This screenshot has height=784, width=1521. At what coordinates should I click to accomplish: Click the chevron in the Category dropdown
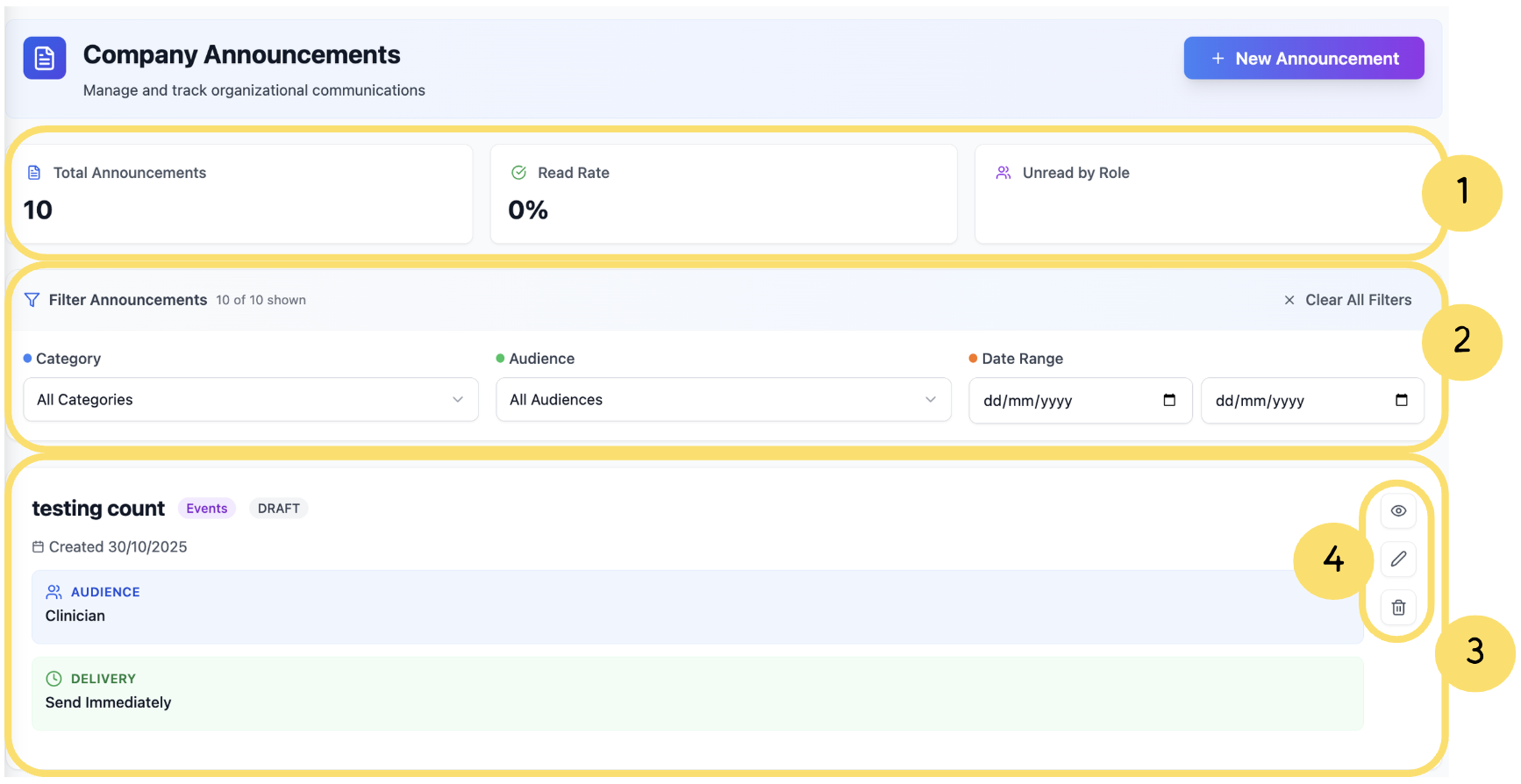[x=458, y=400]
